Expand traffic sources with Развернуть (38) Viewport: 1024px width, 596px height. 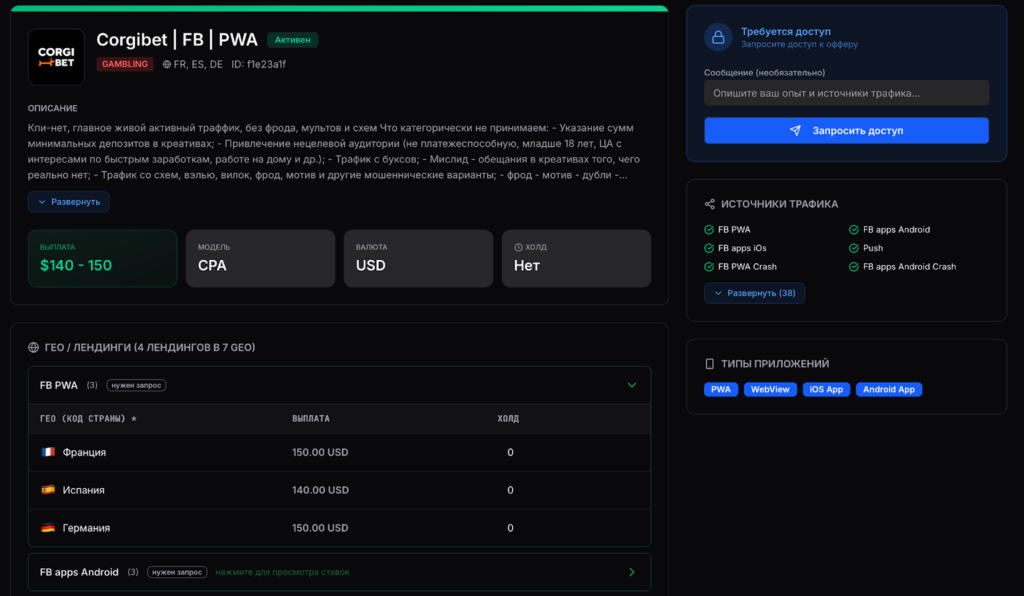tap(754, 293)
